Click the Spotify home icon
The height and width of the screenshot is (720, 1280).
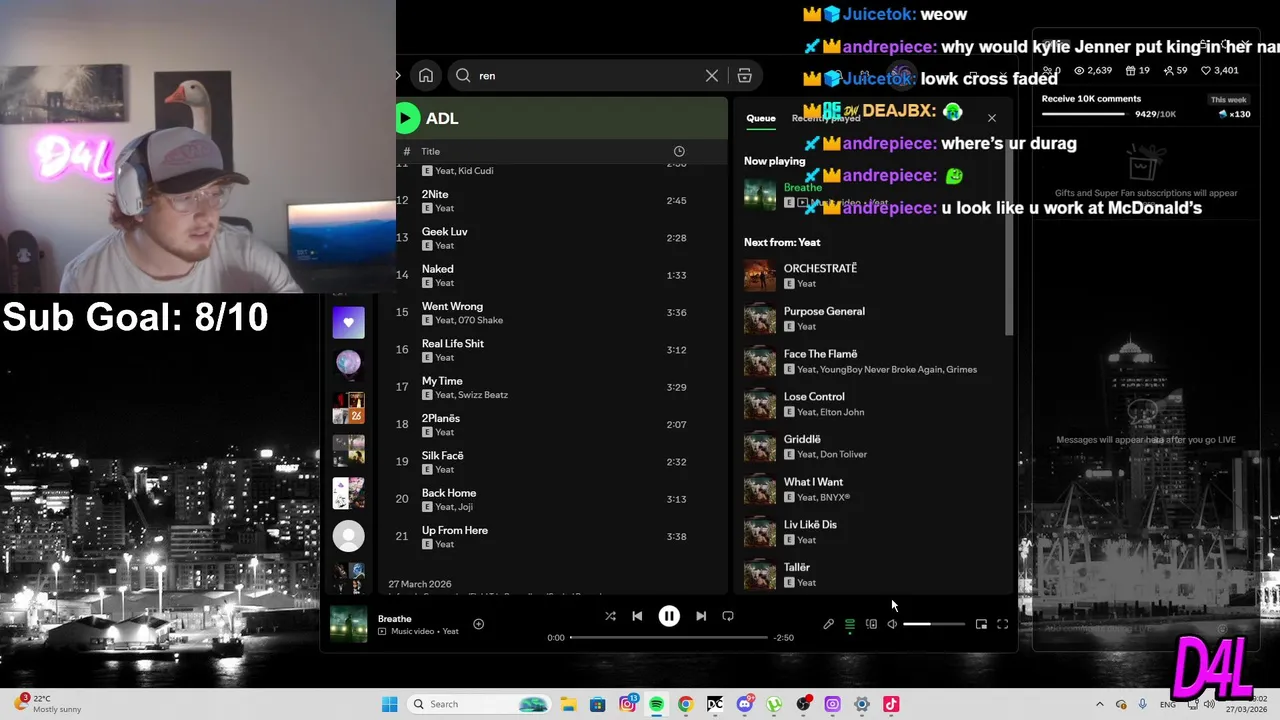click(x=426, y=75)
